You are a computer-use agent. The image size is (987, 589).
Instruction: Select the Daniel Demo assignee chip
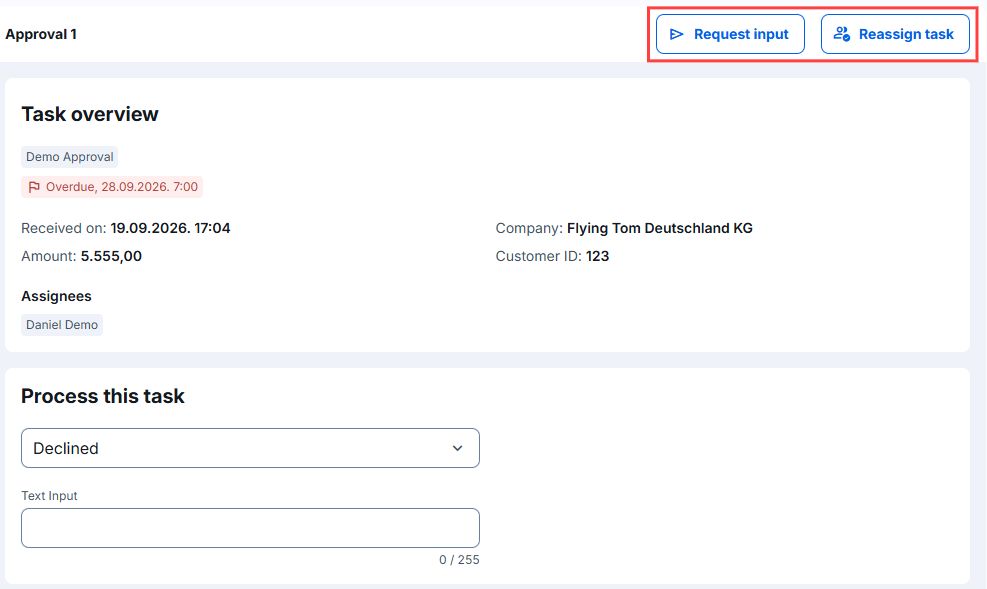tap(62, 325)
